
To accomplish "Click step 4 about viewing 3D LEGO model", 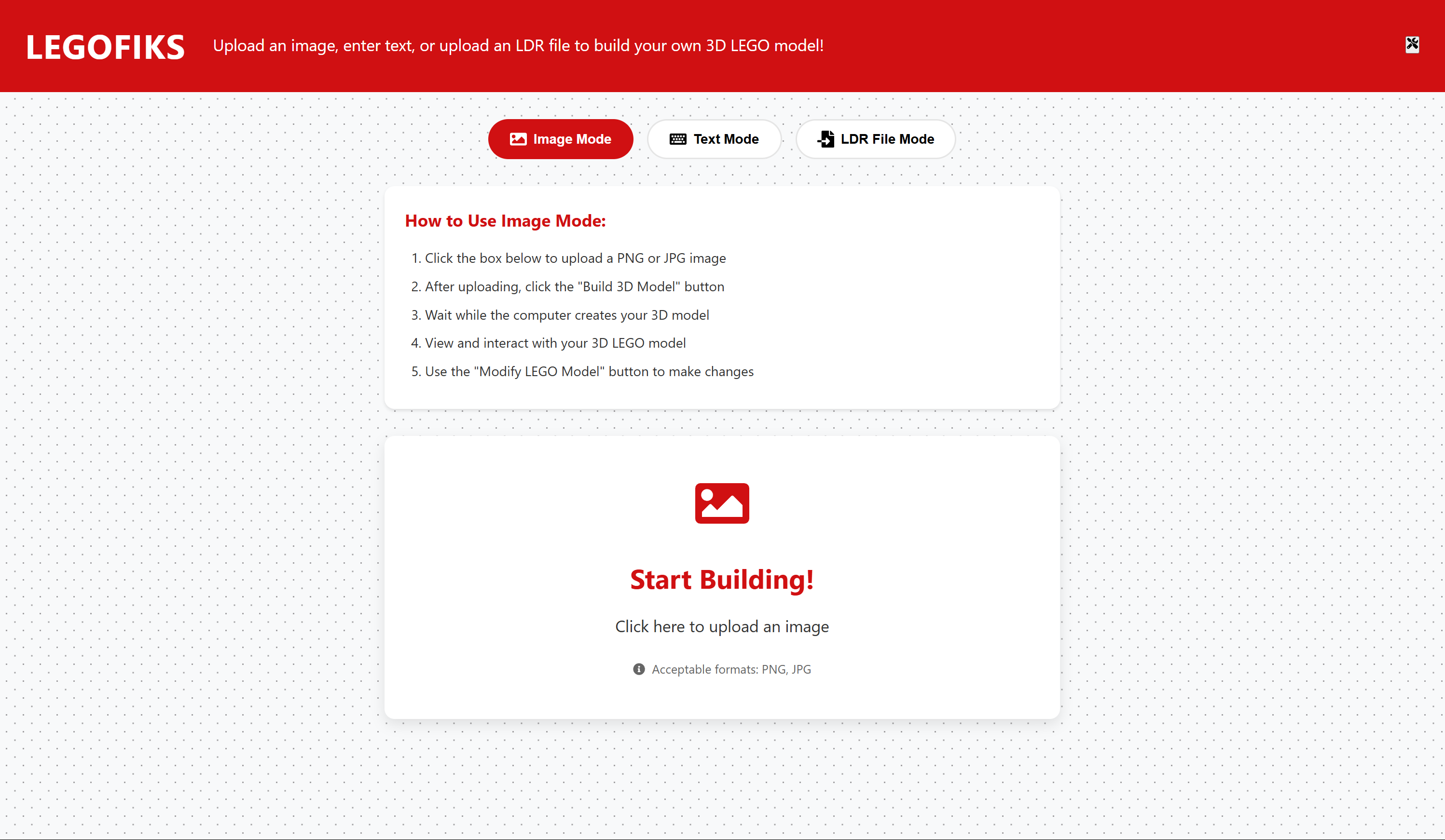I will pos(554,343).
